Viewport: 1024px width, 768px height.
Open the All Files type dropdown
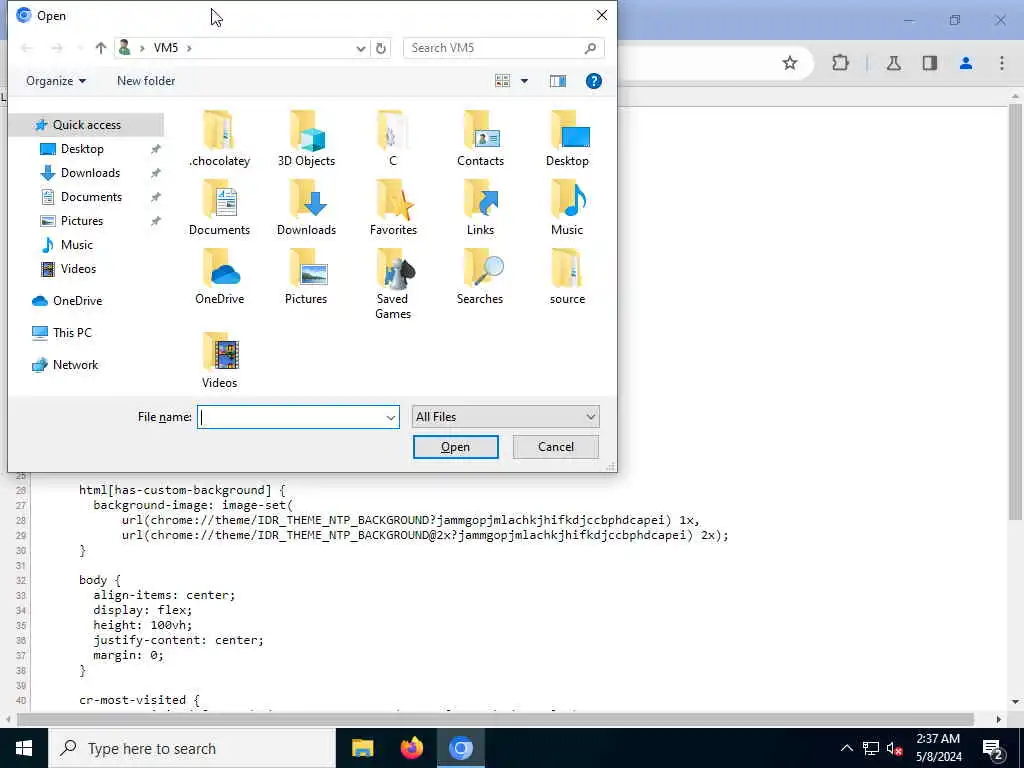click(505, 417)
